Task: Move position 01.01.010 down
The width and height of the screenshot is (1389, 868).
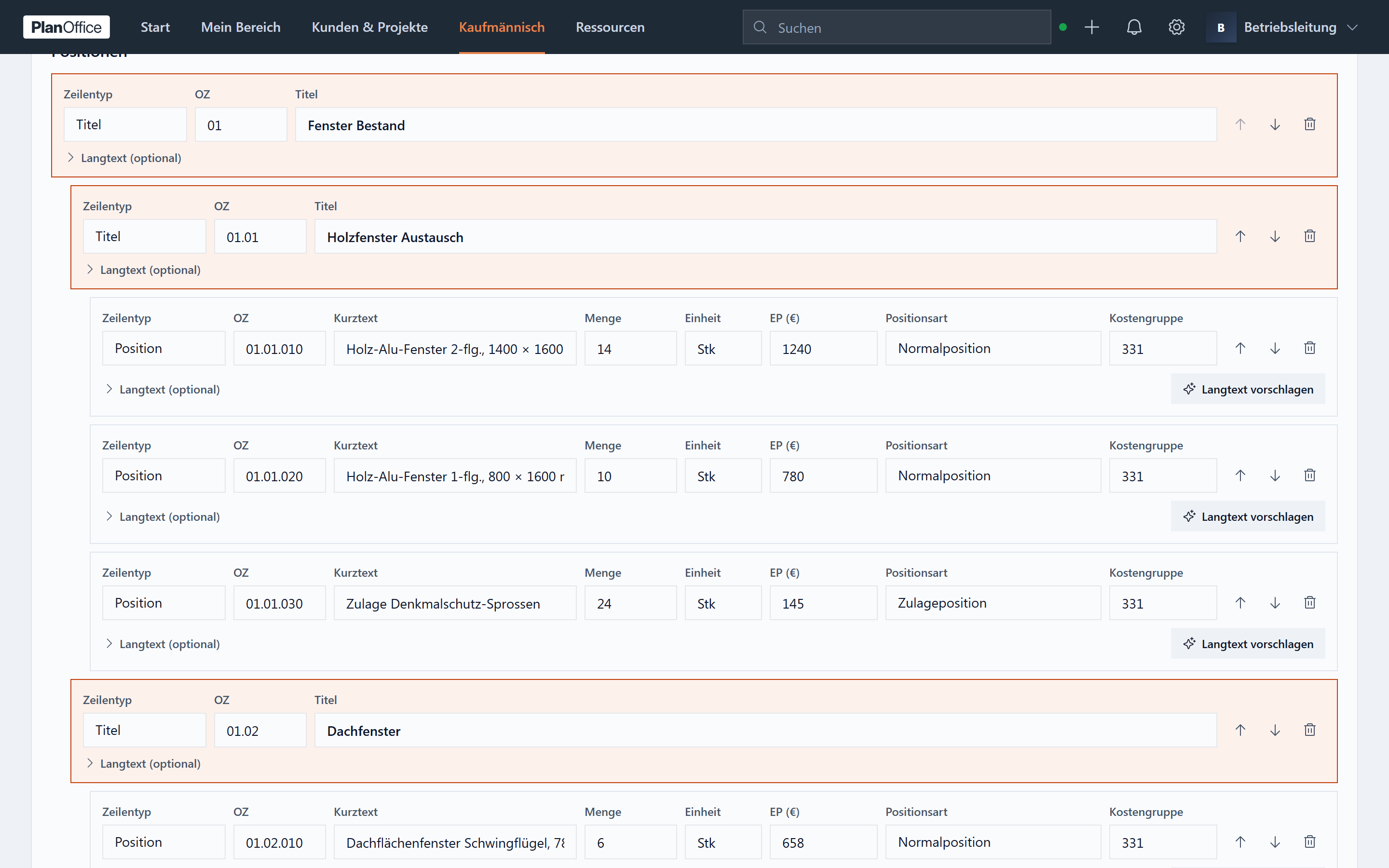Action: point(1275,349)
